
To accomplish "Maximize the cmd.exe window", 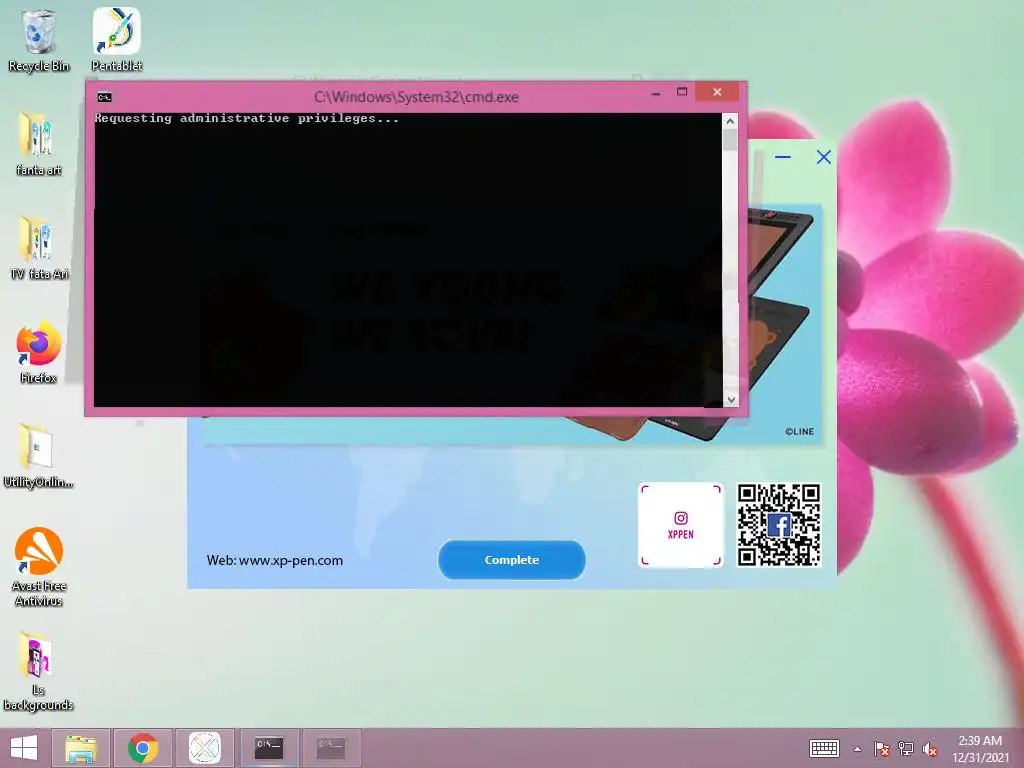I will coord(682,92).
